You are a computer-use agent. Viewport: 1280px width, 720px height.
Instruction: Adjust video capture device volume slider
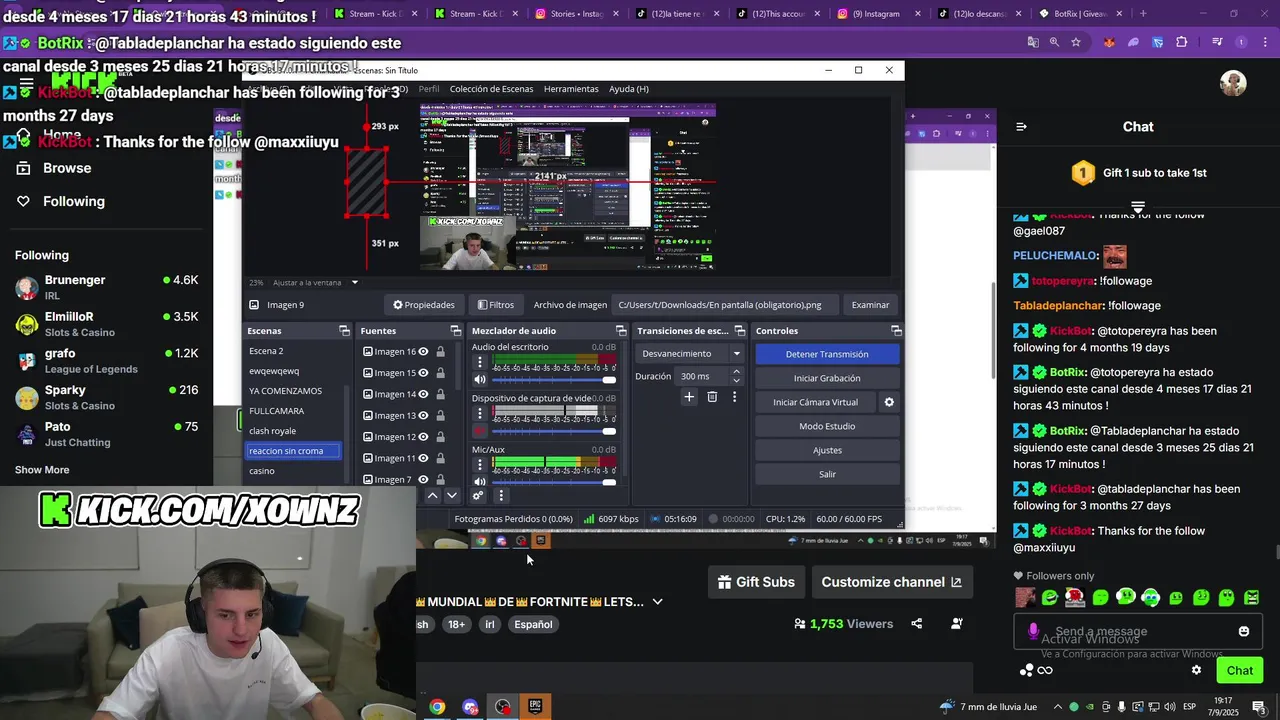(554, 431)
